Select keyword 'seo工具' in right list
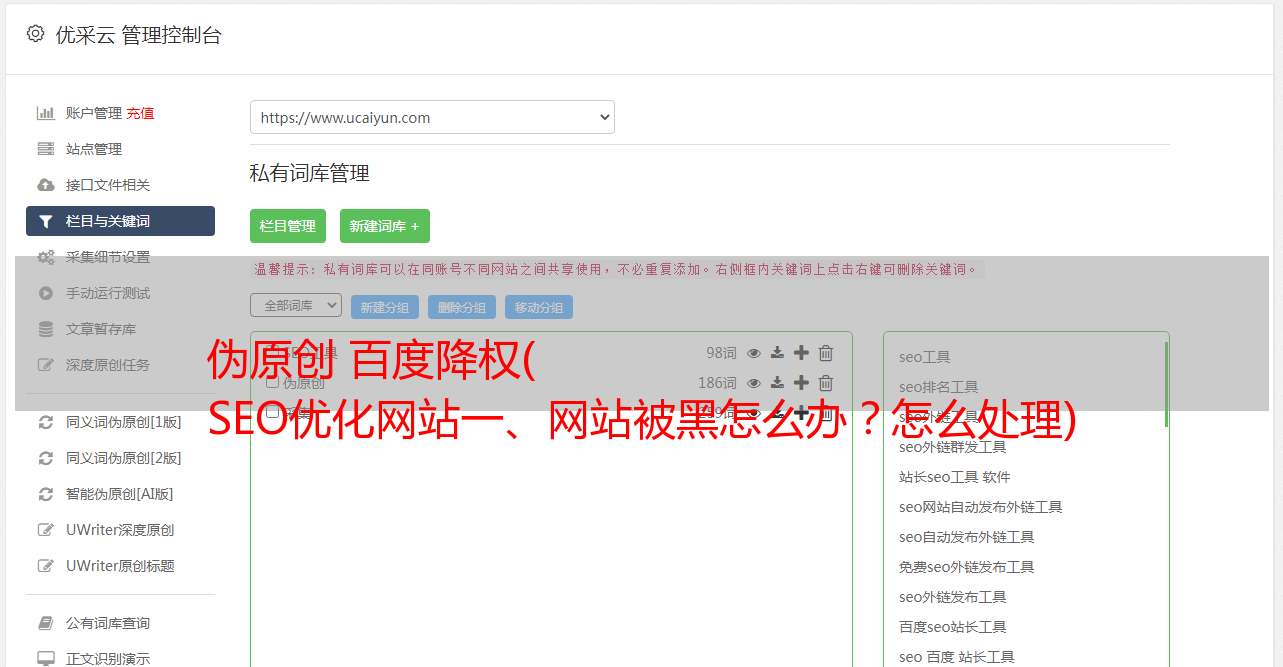The height and width of the screenshot is (667, 1283). click(x=925, y=357)
